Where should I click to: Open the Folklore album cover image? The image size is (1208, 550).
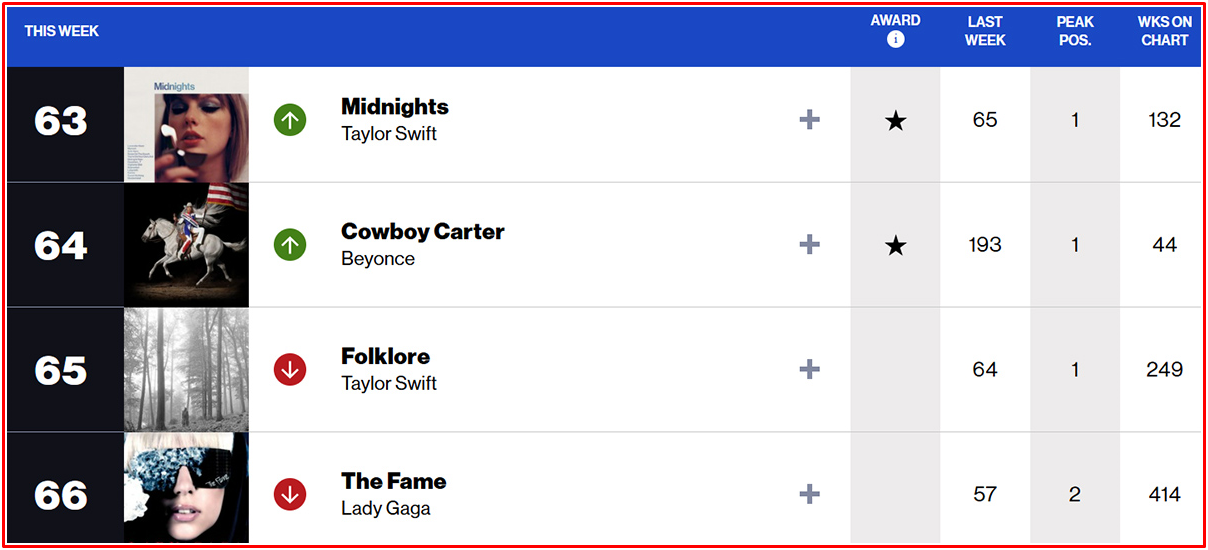click(x=186, y=370)
